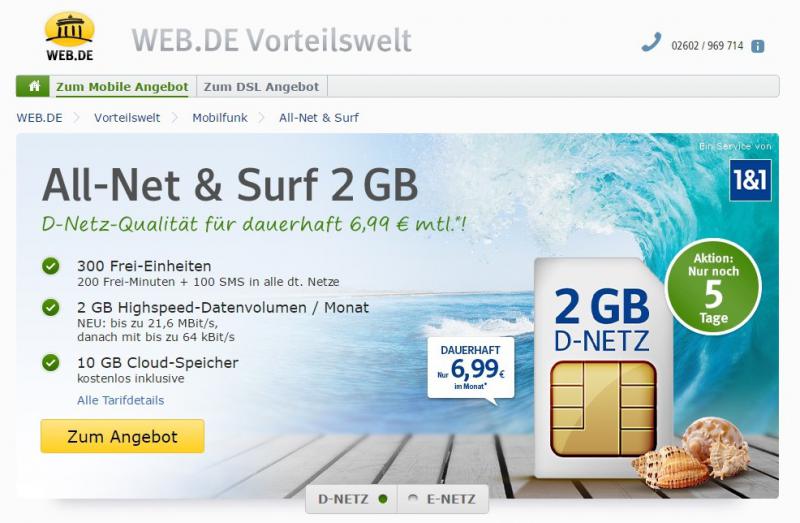Click the green checkmark for 300 Frei-Einheiten
The width and height of the screenshot is (800, 523).
click(51, 266)
